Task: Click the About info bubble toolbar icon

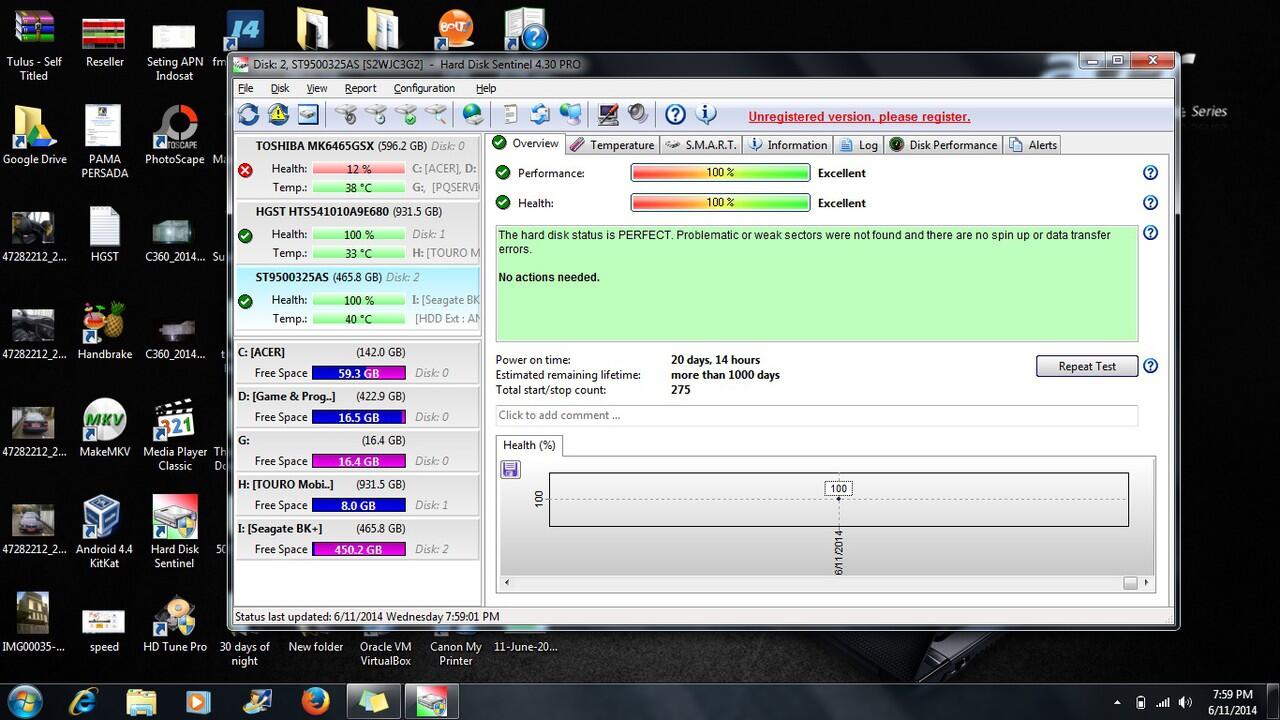Action: click(x=705, y=115)
